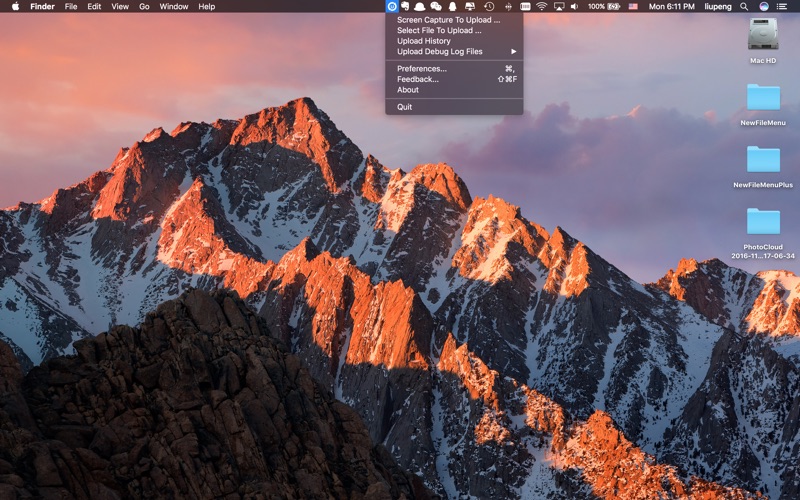800x500 pixels.
Task: Open the Notification Center list icon
Action: pos(781,7)
